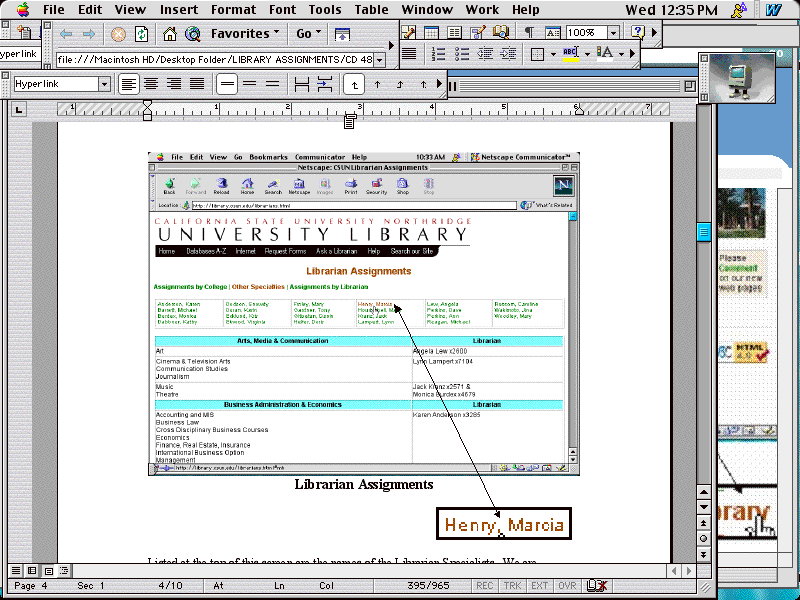The height and width of the screenshot is (600, 800).
Task: Click the Increase Indent icon
Action: click(508, 54)
